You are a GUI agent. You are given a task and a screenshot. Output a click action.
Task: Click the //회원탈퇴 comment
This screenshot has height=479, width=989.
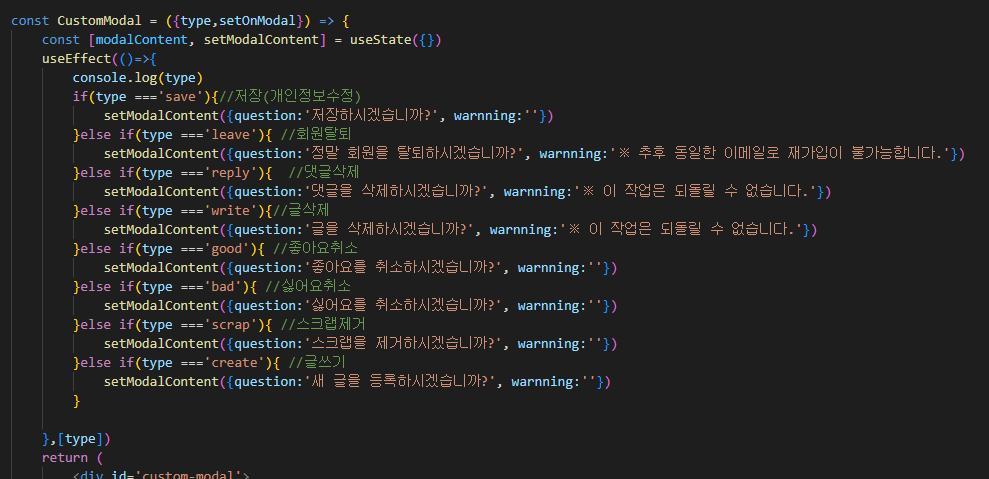click(317, 135)
